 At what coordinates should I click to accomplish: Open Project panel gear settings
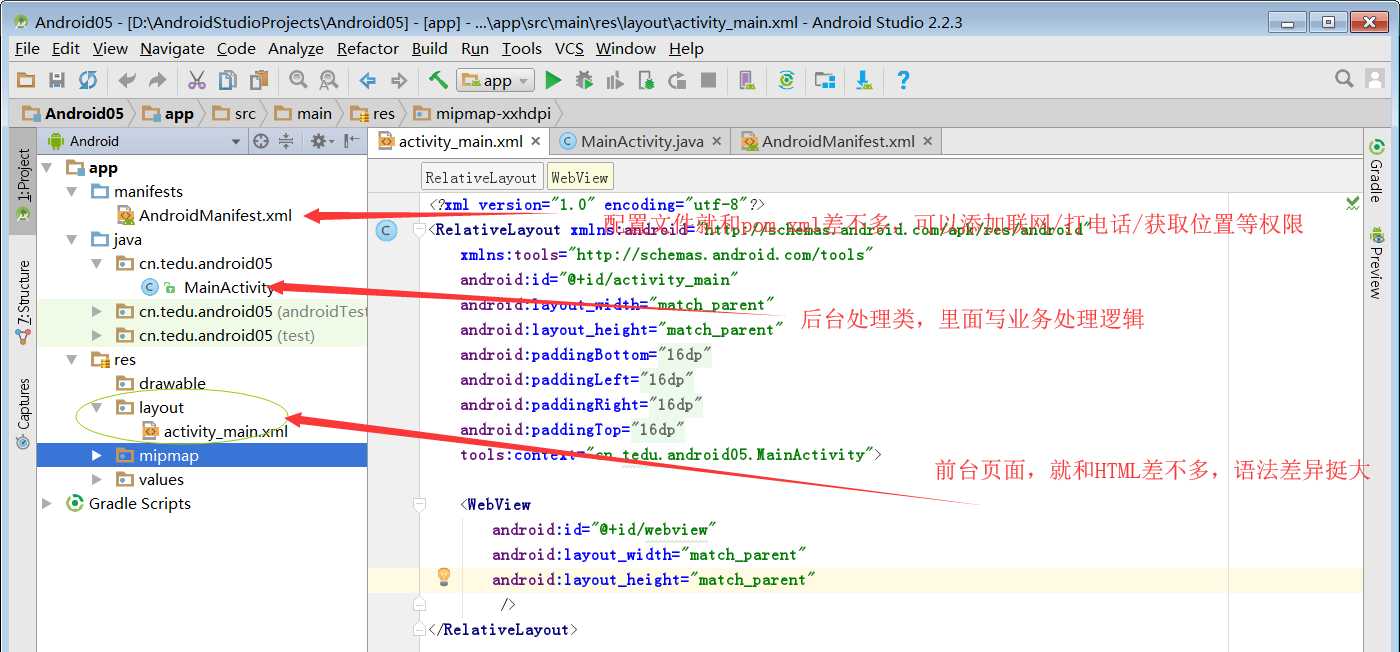pos(321,141)
